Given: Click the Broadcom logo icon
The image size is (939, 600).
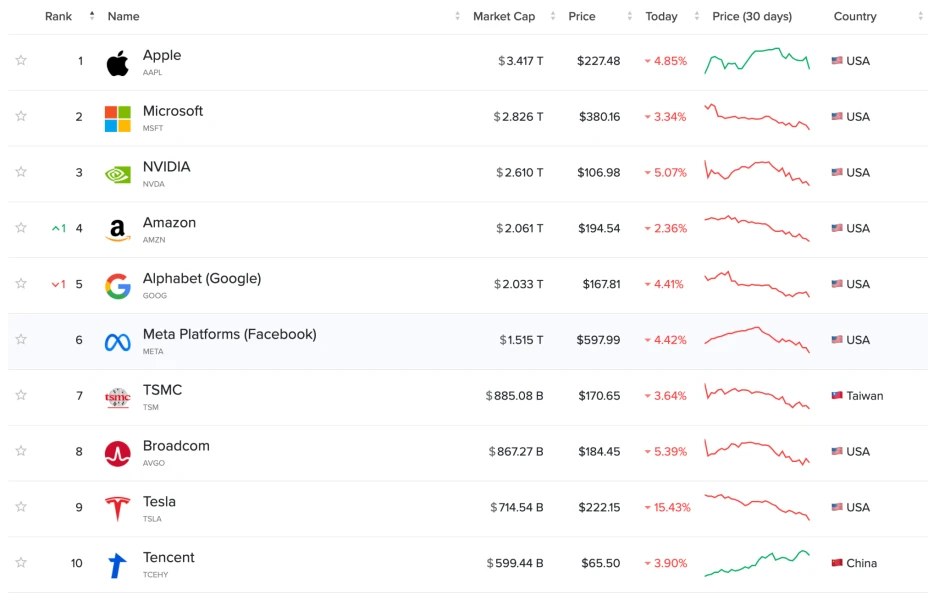Looking at the screenshot, I should tap(117, 453).
